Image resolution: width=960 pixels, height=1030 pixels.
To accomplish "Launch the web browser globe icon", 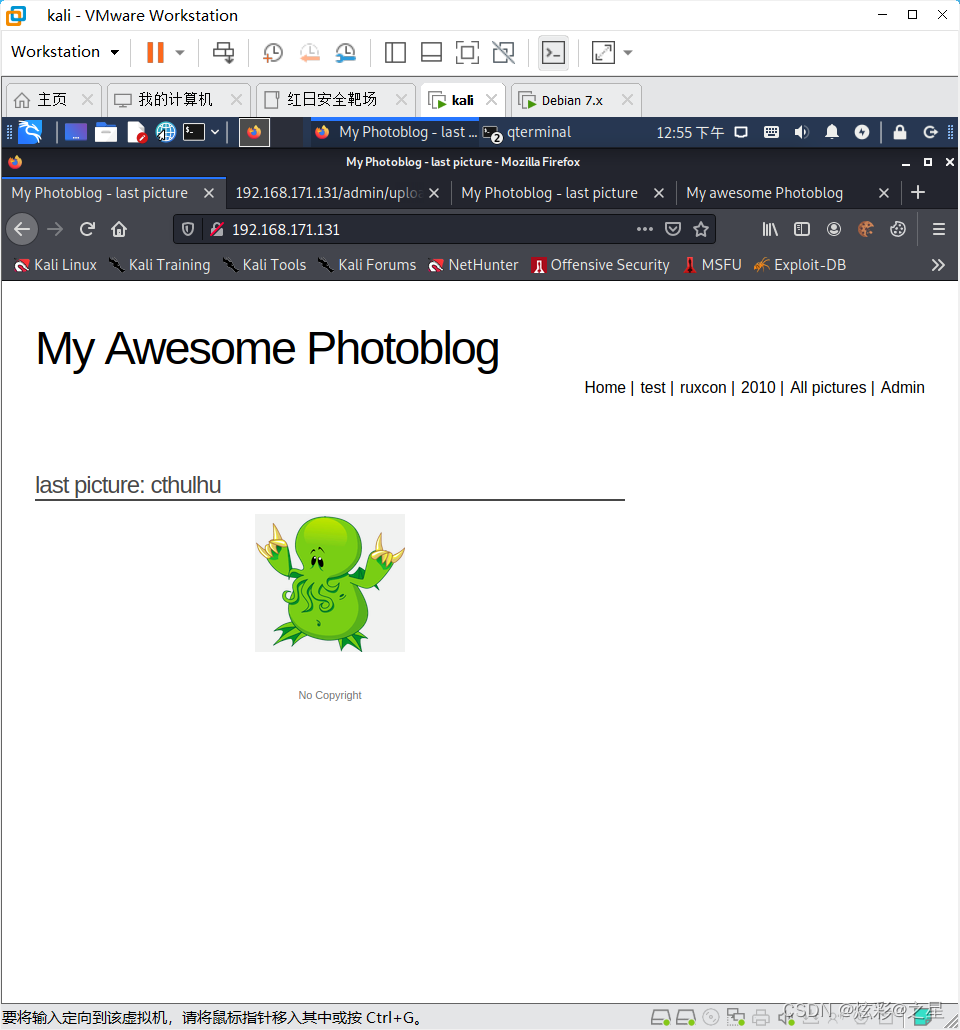I will click(166, 132).
